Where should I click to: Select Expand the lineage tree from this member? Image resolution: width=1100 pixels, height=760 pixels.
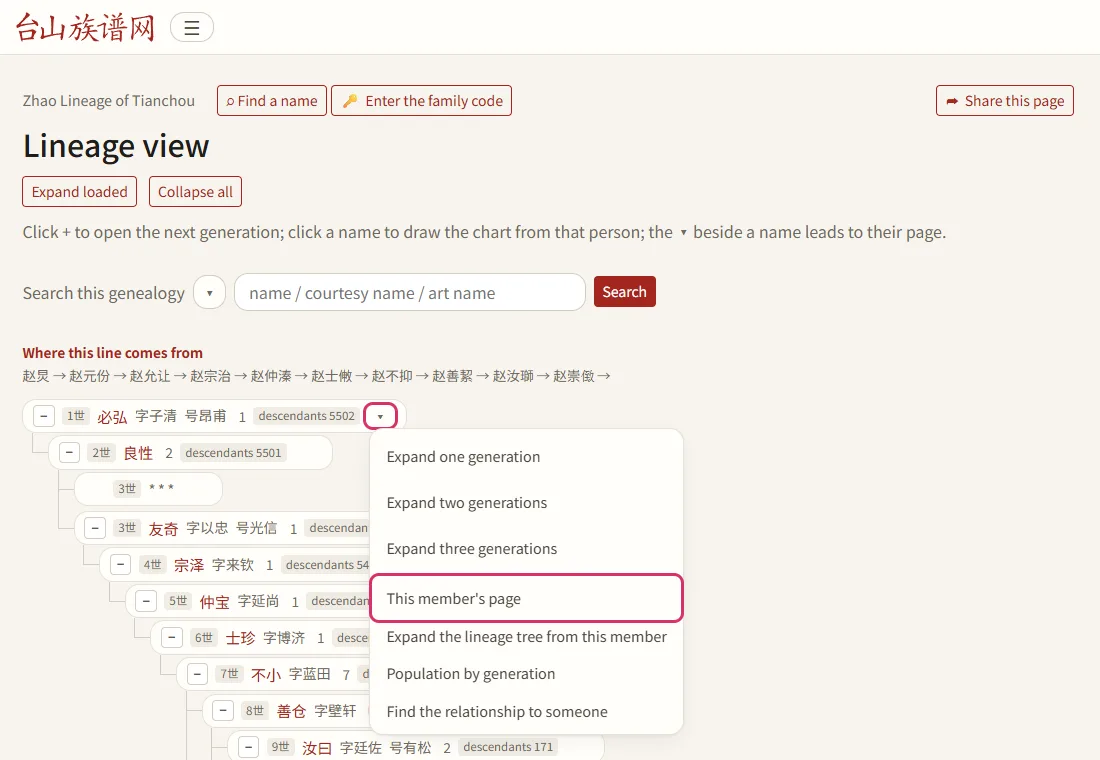pyautogui.click(x=526, y=636)
